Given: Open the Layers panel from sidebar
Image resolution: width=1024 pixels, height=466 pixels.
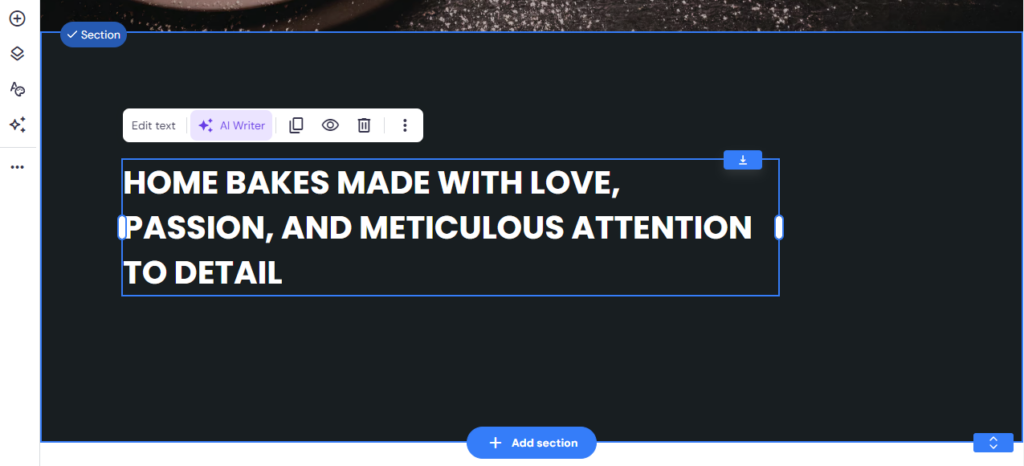Looking at the screenshot, I should click(17, 54).
